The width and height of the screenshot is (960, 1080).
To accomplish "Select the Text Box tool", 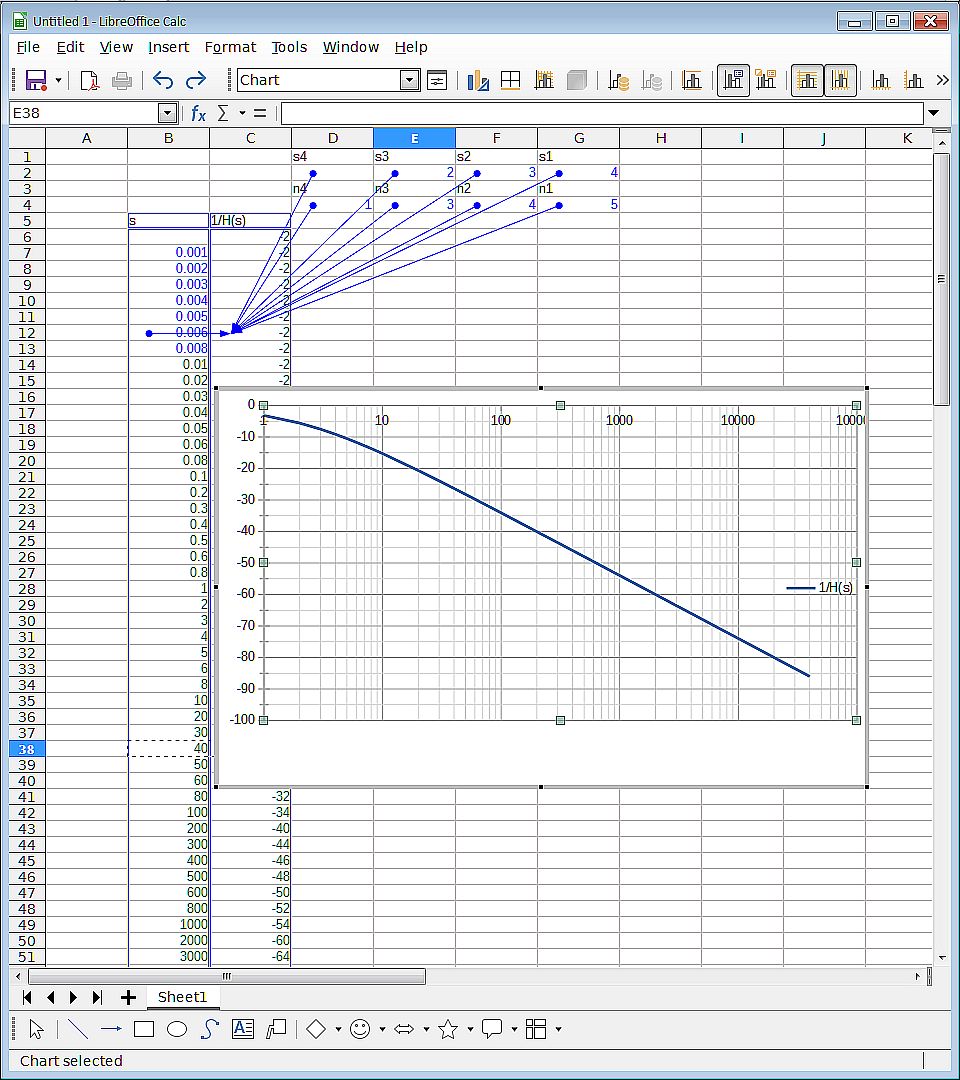I will click(x=243, y=1029).
